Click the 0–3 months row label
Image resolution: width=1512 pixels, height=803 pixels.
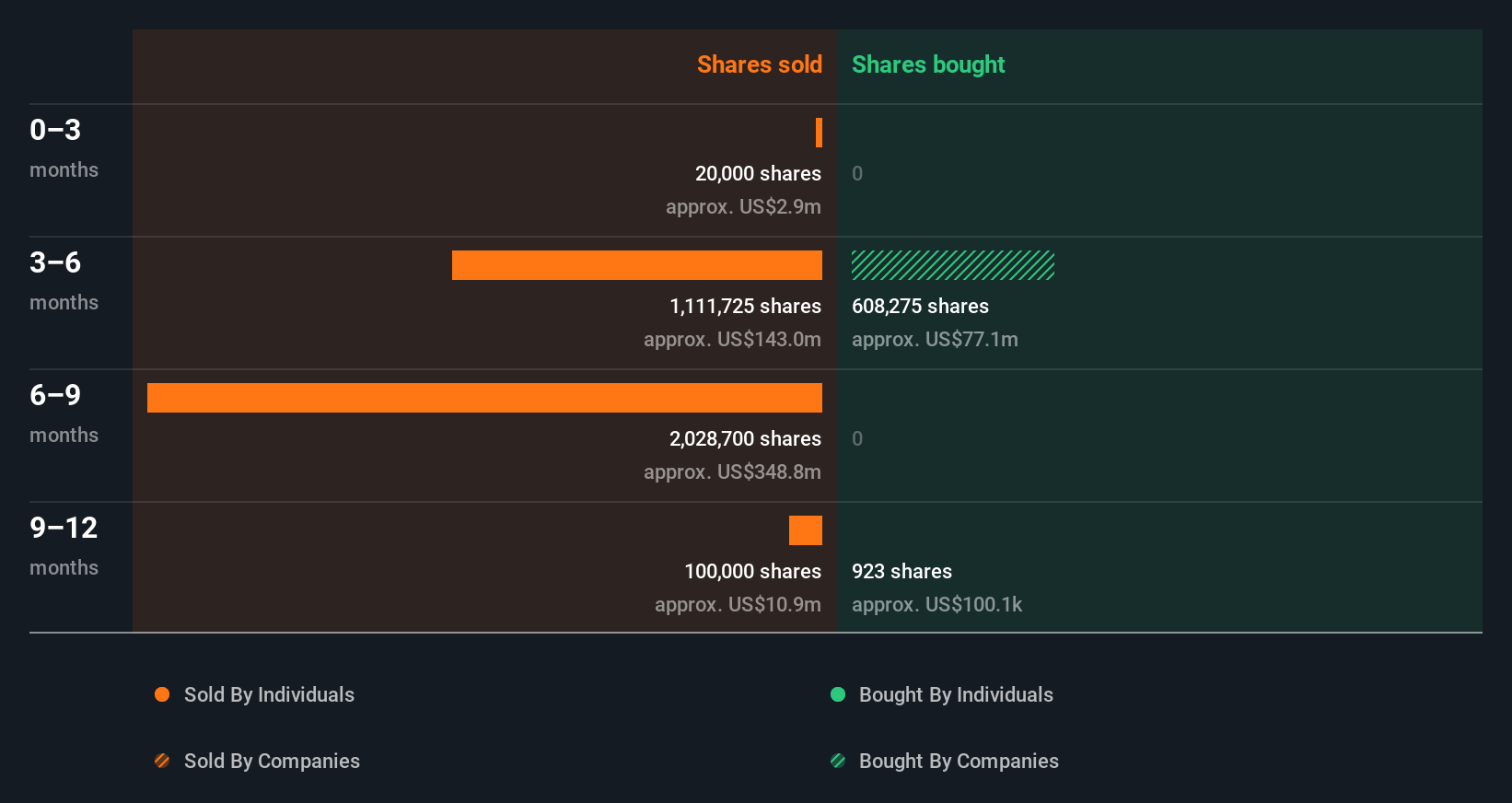(x=64, y=148)
